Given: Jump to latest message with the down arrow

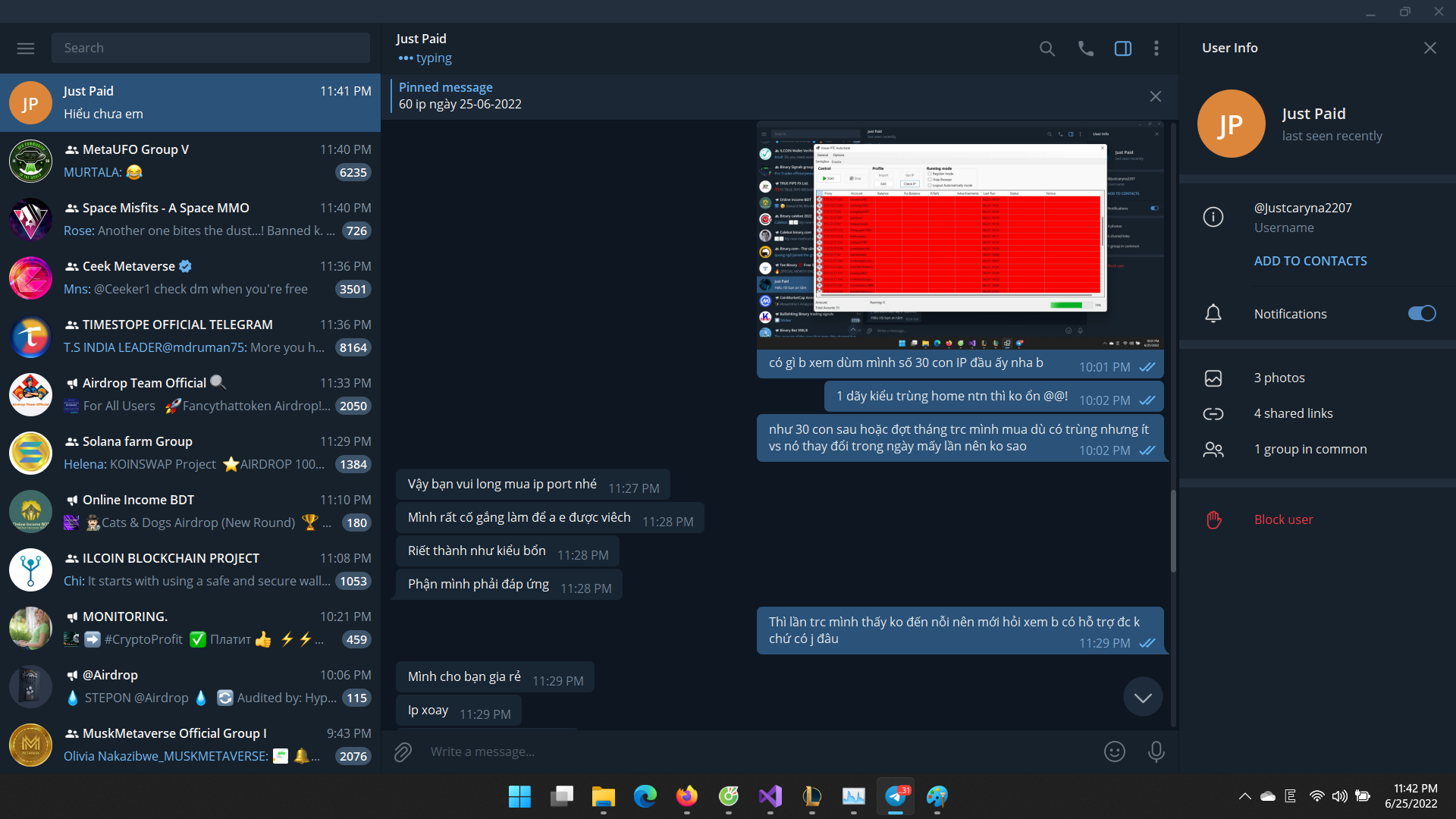Looking at the screenshot, I should [x=1143, y=697].
